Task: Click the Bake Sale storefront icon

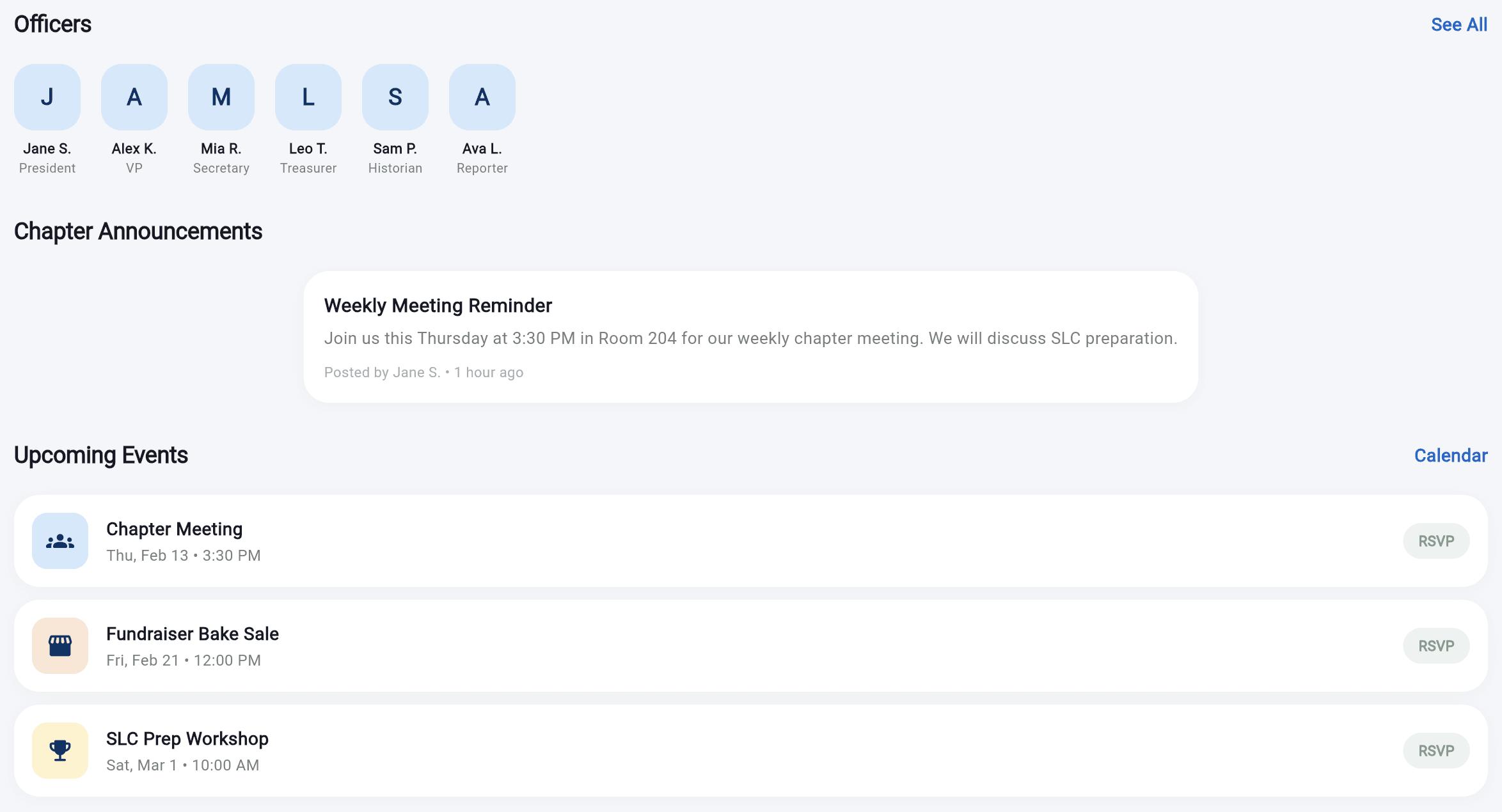Action: (x=60, y=646)
